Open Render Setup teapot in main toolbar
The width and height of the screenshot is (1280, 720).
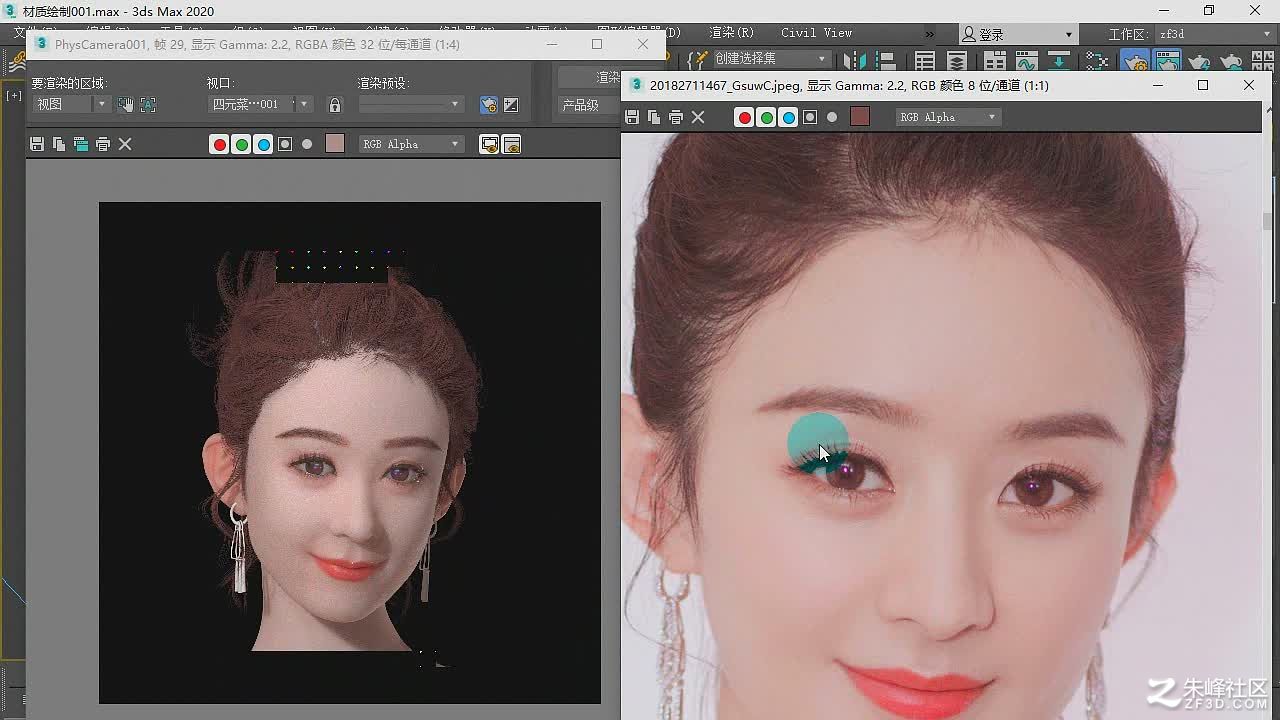tap(1135, 60)
